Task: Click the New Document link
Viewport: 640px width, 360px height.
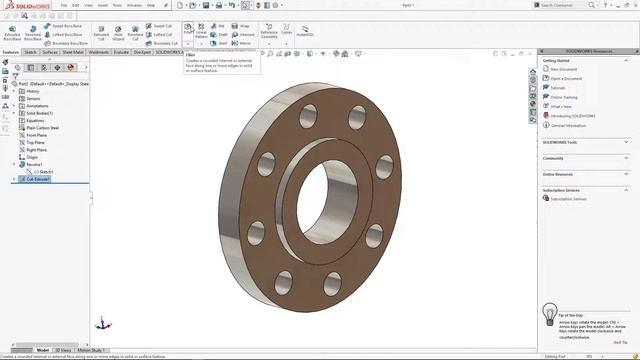Action: tap(563, 69)
